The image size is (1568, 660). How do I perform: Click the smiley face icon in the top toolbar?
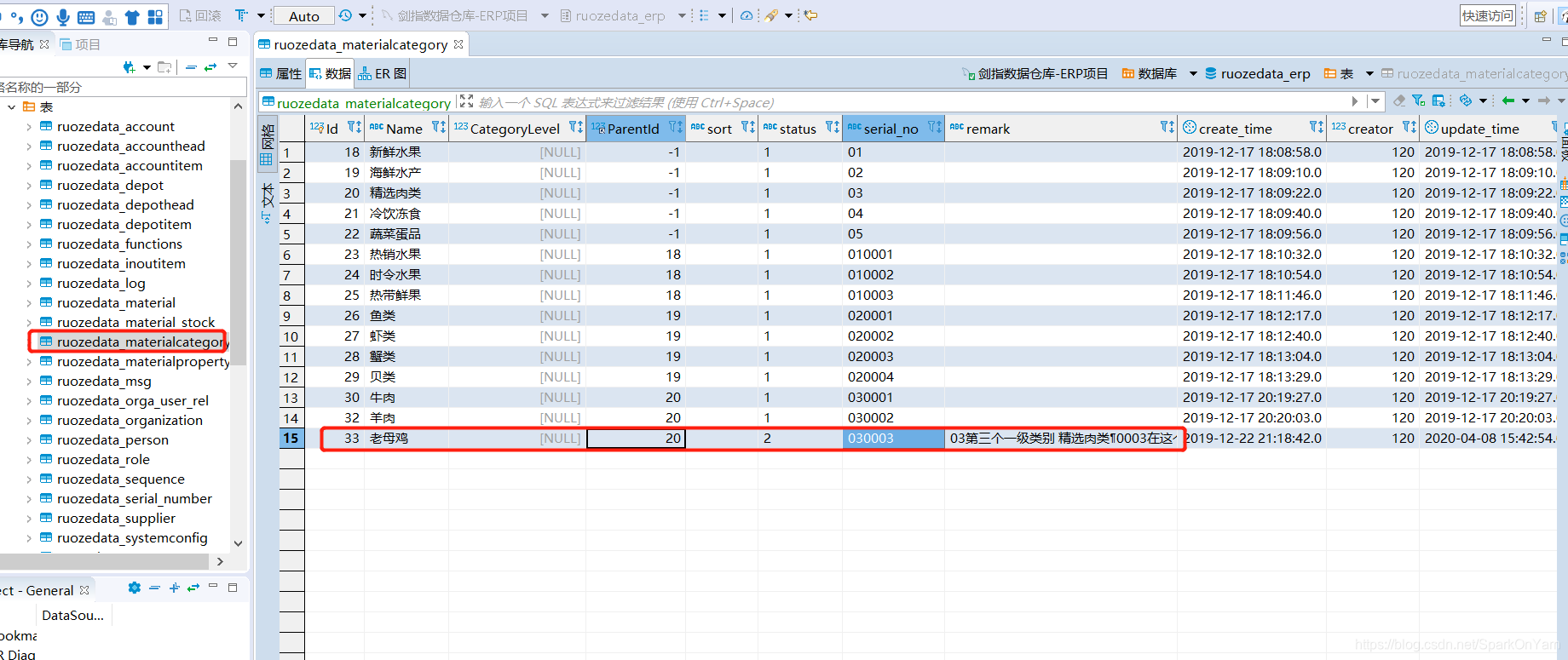click(x=39, y=17)
